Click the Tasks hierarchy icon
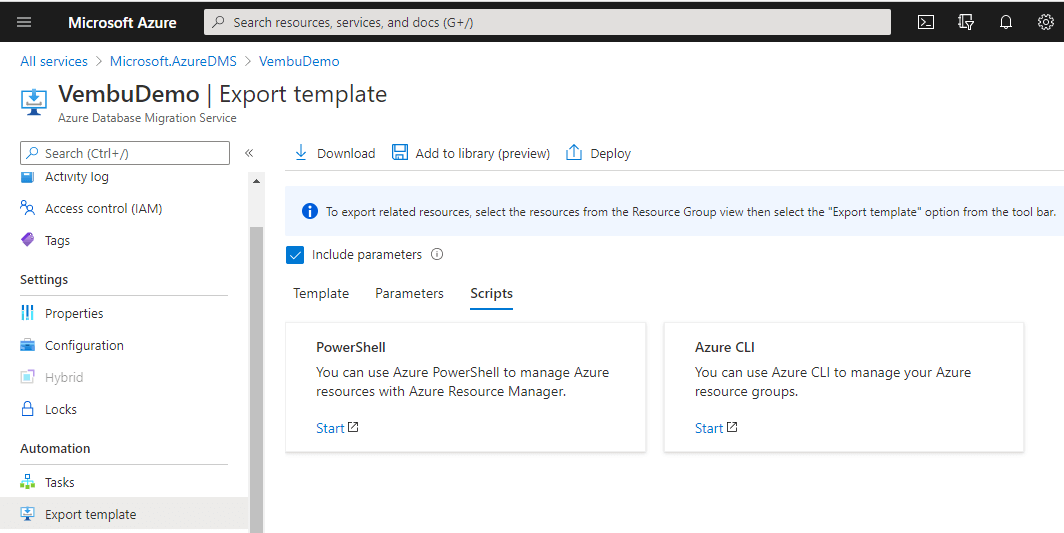1064x533 pixels. coord(27,482)
